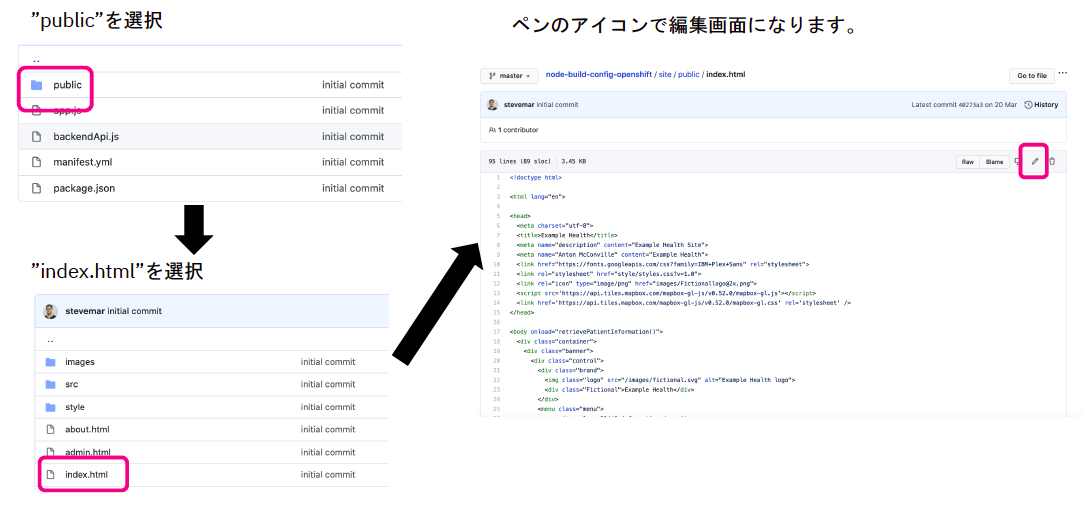This screenshot has height=505, width=1085.
Task: Click the folder icon beside images
Action: click(x=50, y=362)
